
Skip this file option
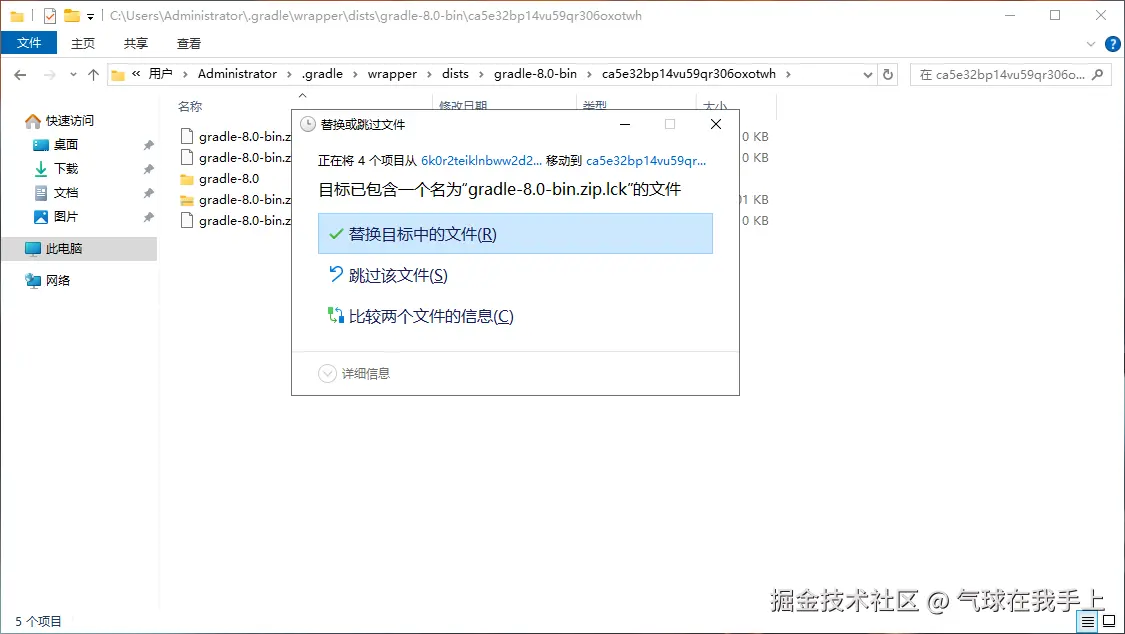pyautogui.click(x=388, y=275)
